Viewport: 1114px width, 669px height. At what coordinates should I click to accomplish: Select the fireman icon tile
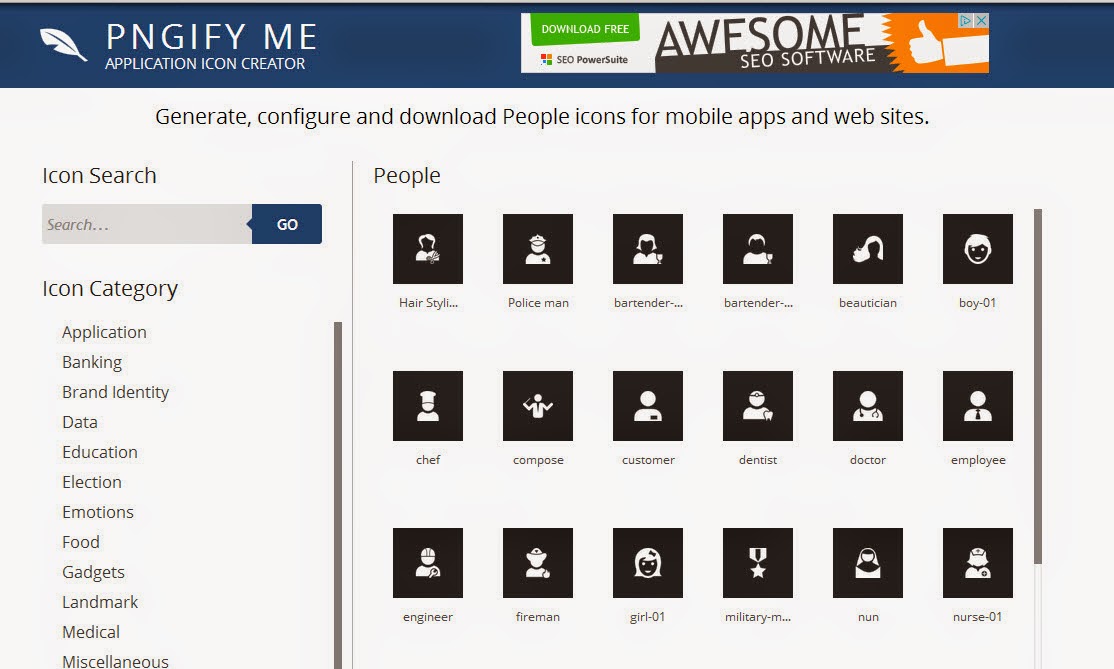(x=538, y=563)
